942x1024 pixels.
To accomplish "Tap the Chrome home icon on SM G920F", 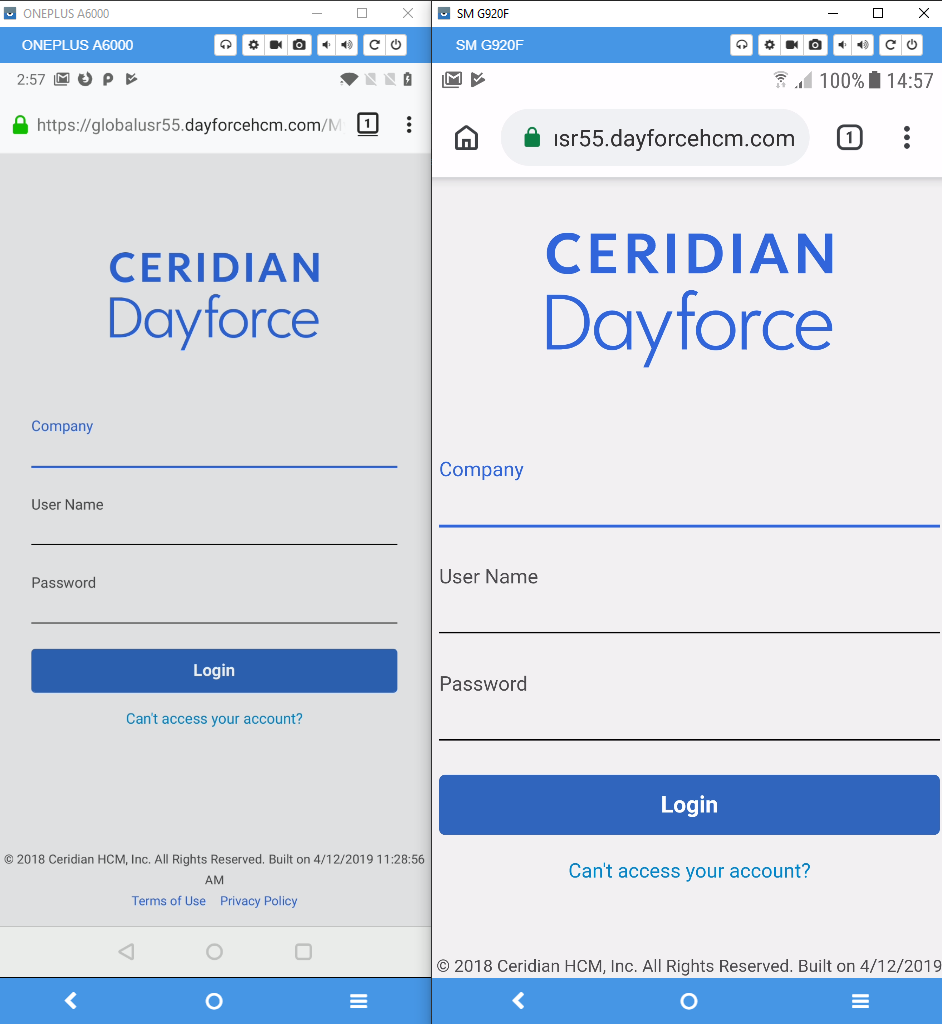I will coord(466,137).
